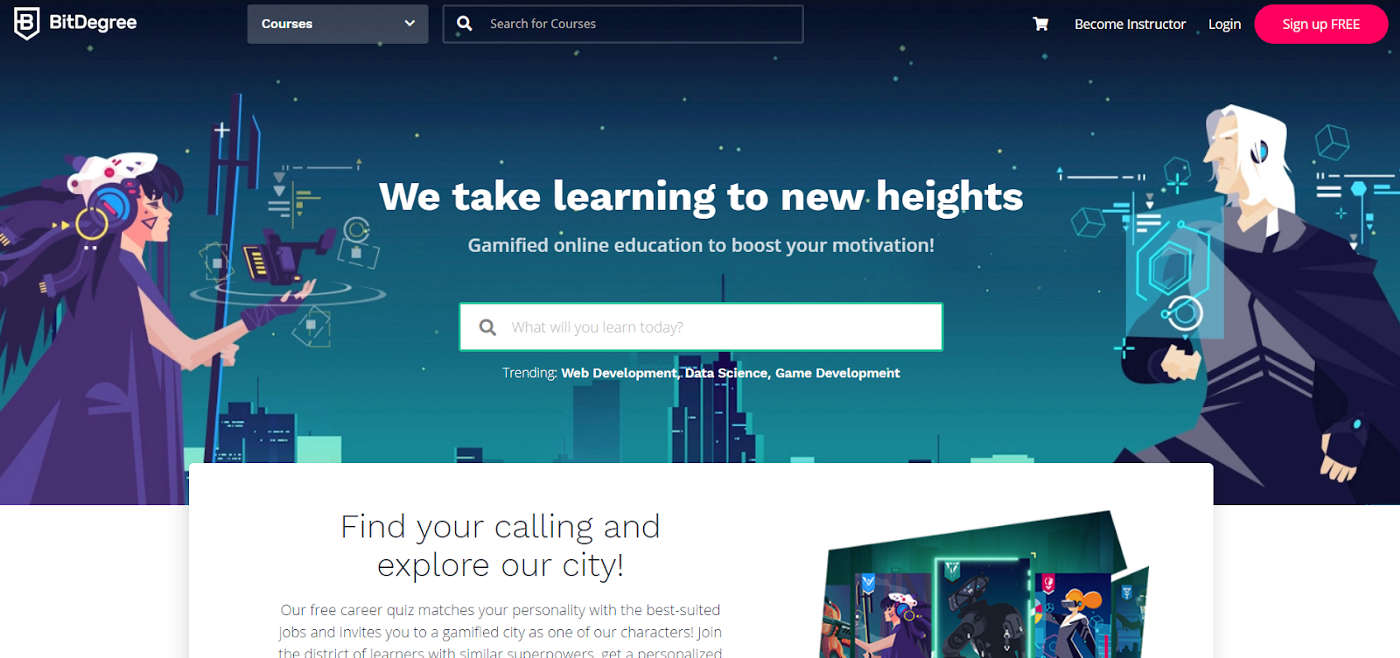Open the Courses menu
This screenshot has width=1400, height=658.
tap(338, 24)
